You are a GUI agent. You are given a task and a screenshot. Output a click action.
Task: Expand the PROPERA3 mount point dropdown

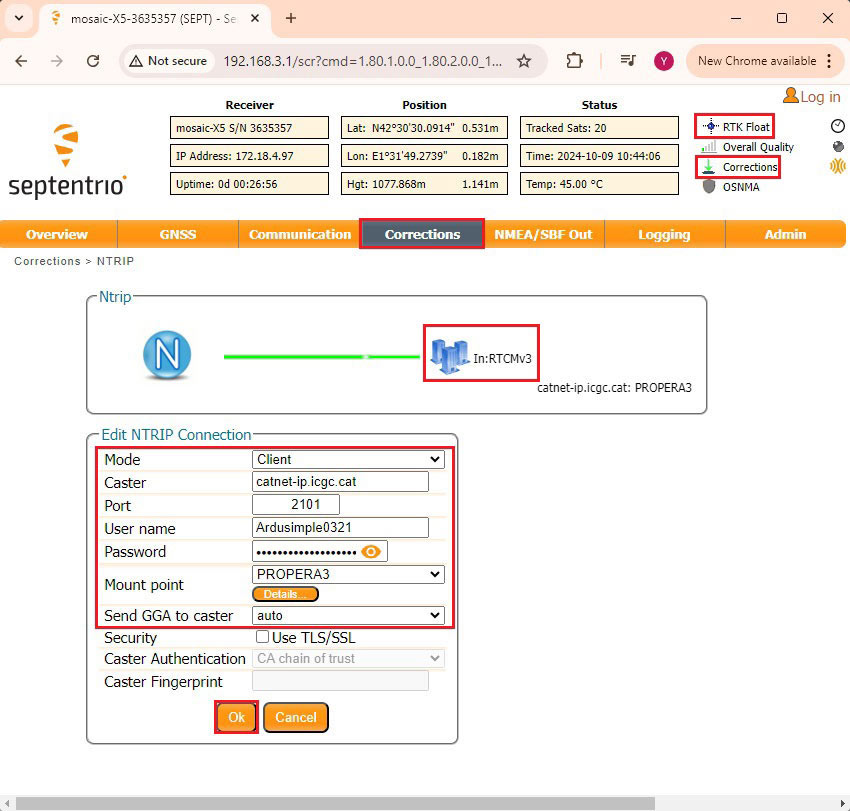click(x=348, y=574)
